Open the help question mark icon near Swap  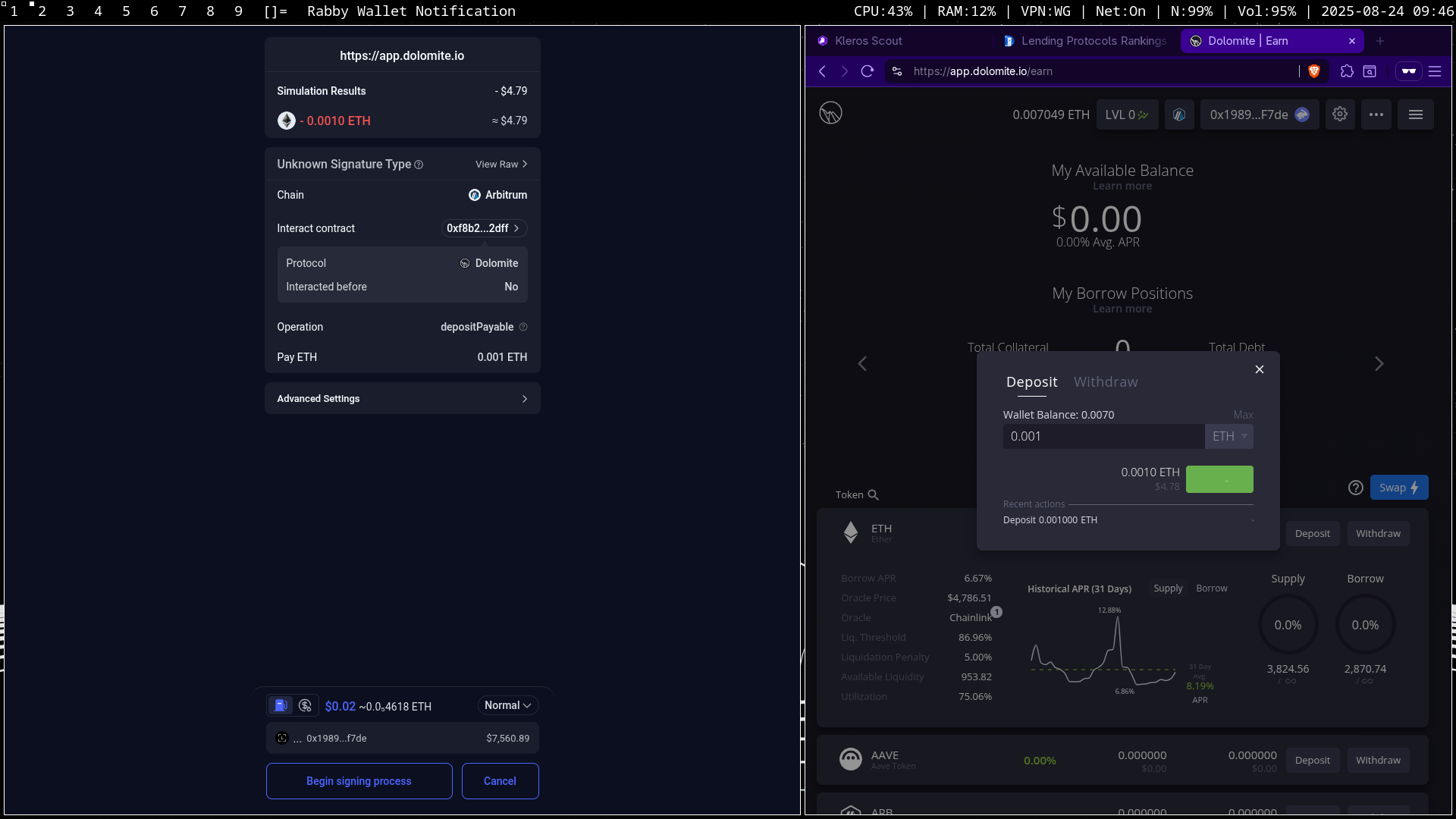1356,488
